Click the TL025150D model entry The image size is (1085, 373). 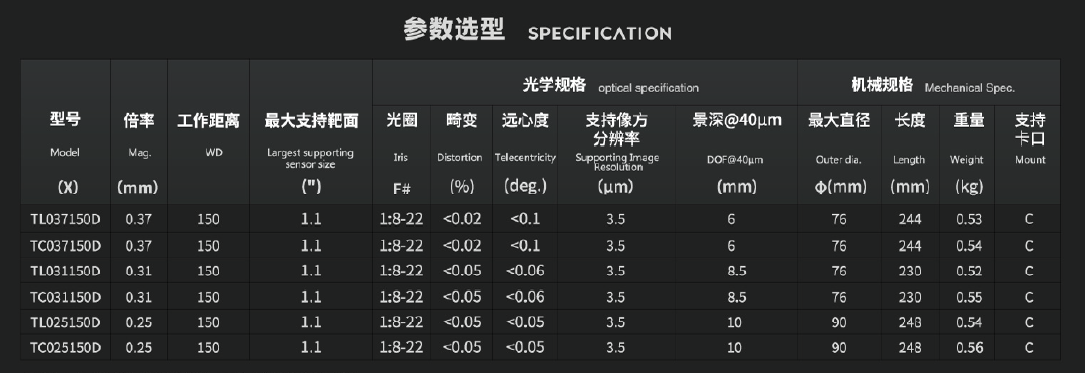(66, 322)
